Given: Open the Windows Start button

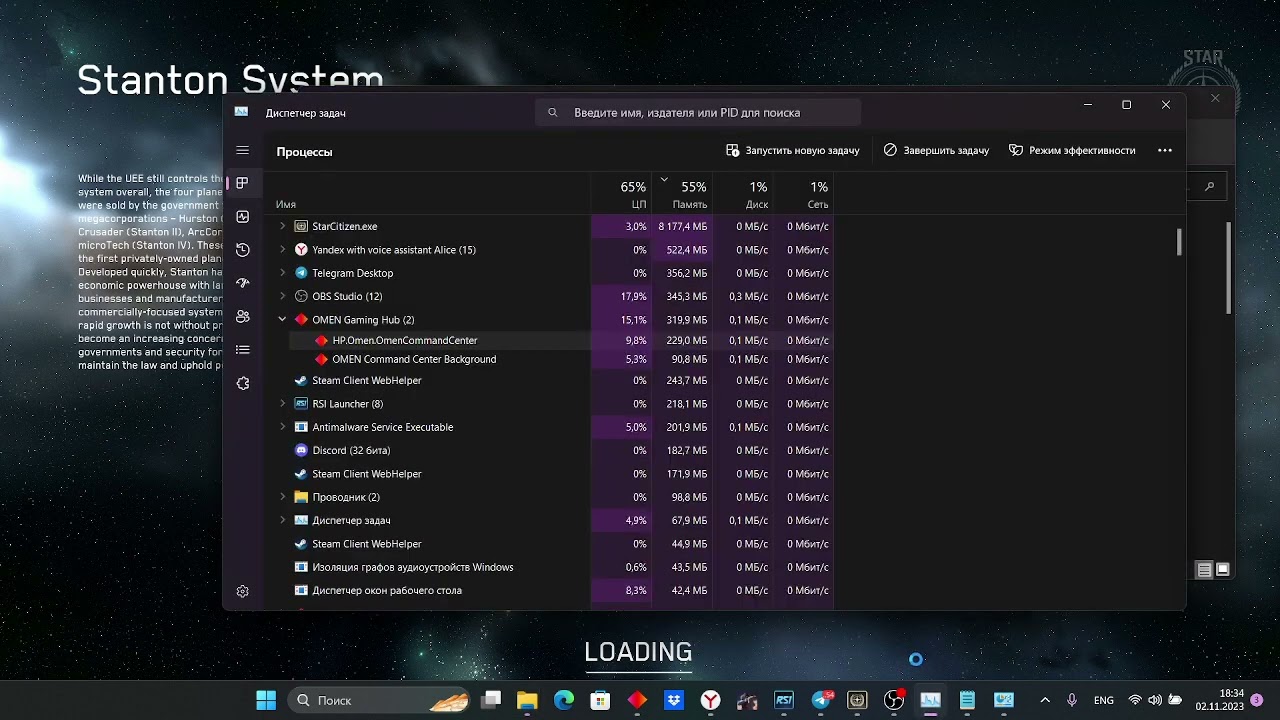Looking at the screenshot, I should pos(266,700).
